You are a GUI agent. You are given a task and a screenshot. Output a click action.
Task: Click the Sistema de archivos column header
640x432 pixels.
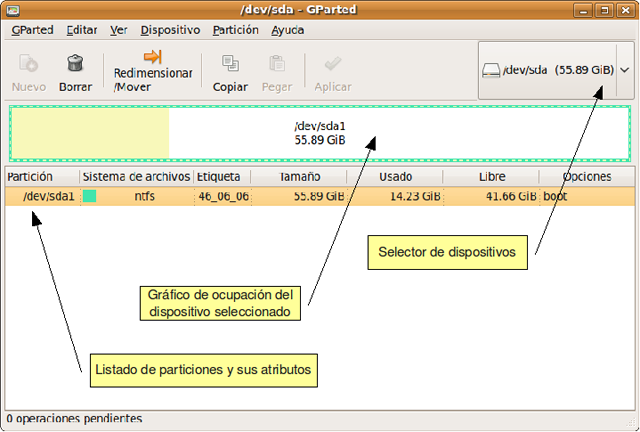tap(136, 177)
